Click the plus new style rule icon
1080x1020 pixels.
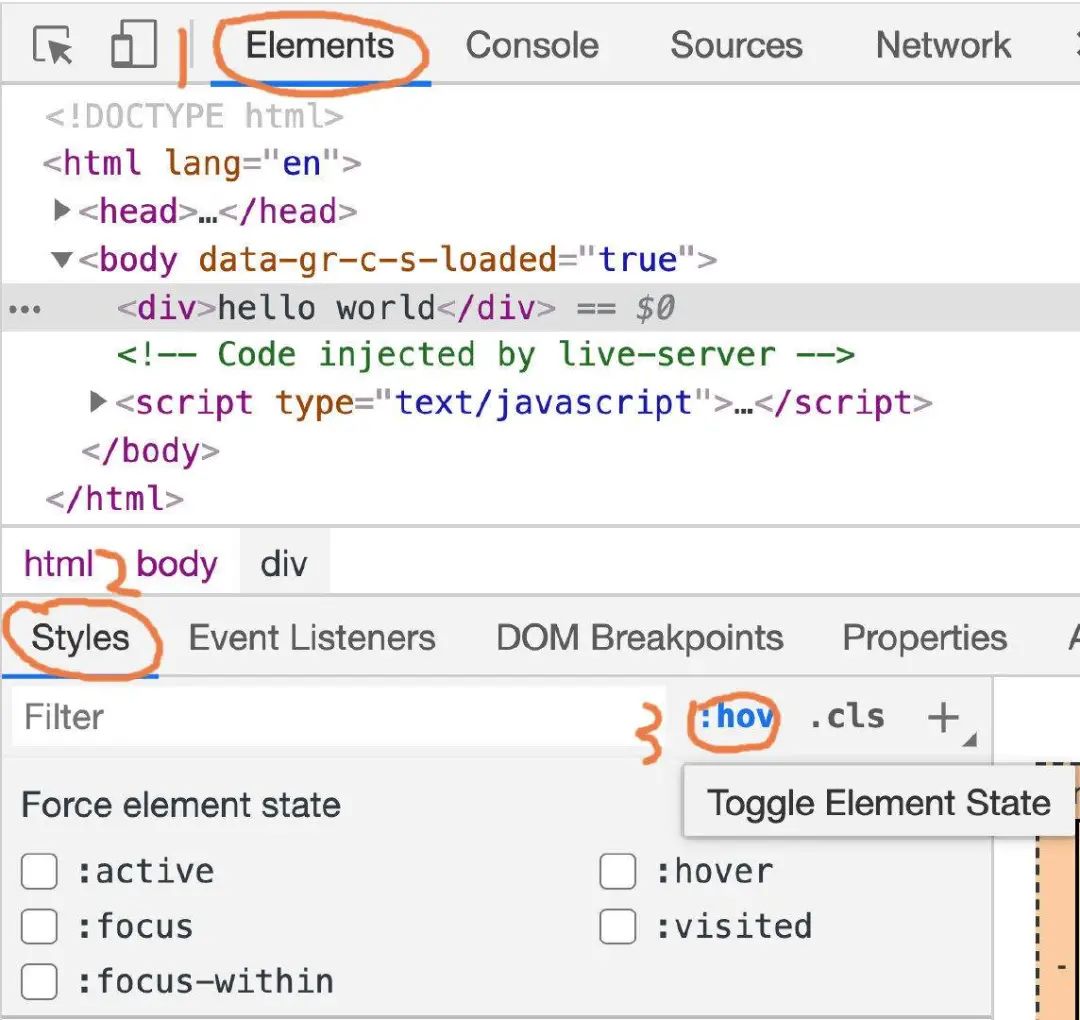(943, 717)
